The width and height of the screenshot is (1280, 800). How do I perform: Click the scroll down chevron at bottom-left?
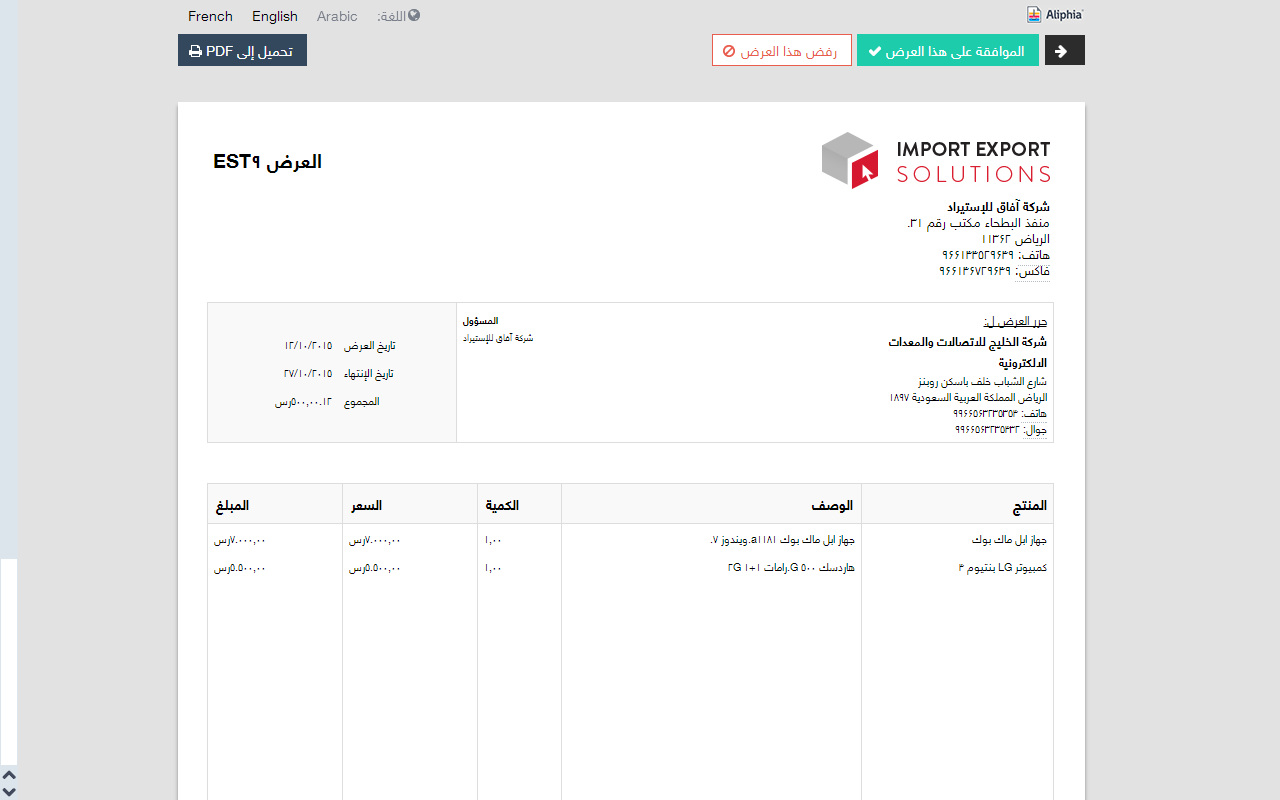tap(9, 791)
